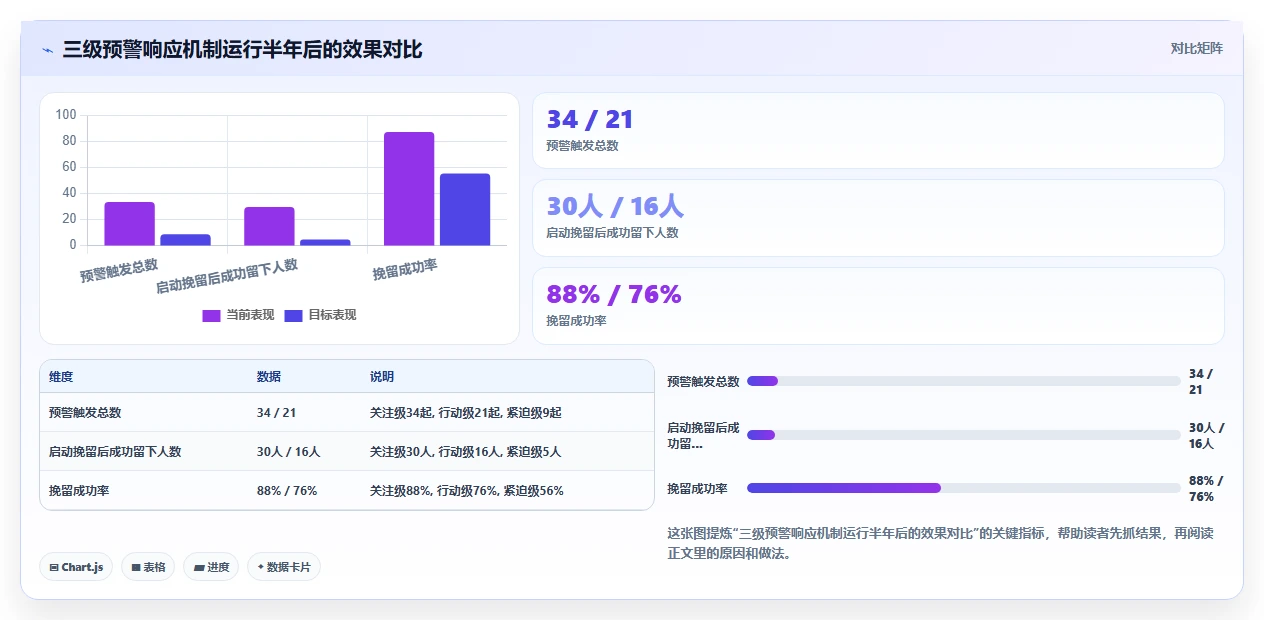Click the purple 启动挽留后成功留下人数 chart bar
The height and width of the screenshot is (620, 1264).
tap(269, 226)
